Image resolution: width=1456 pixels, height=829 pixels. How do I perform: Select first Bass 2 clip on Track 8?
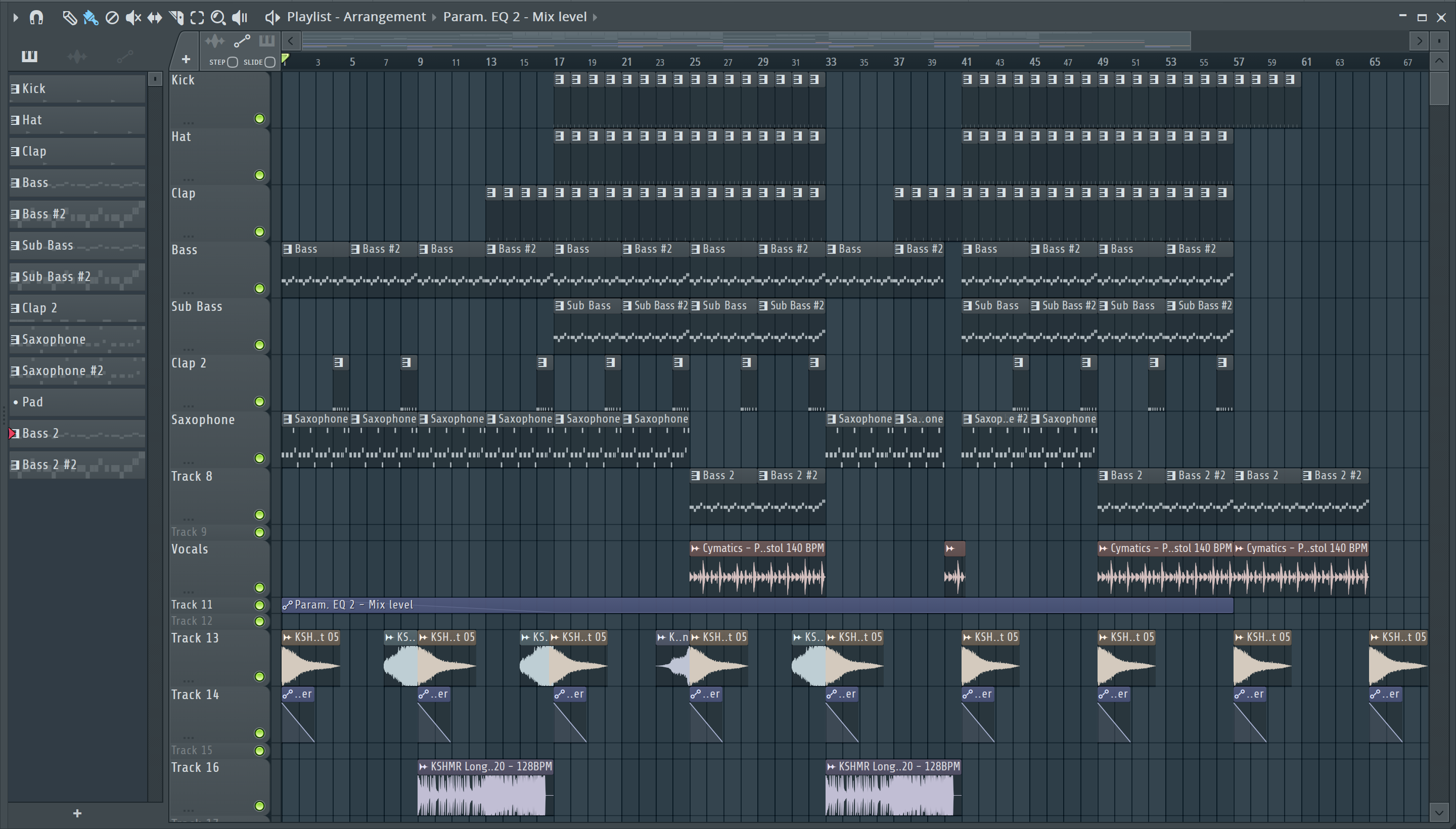(723, 496)
